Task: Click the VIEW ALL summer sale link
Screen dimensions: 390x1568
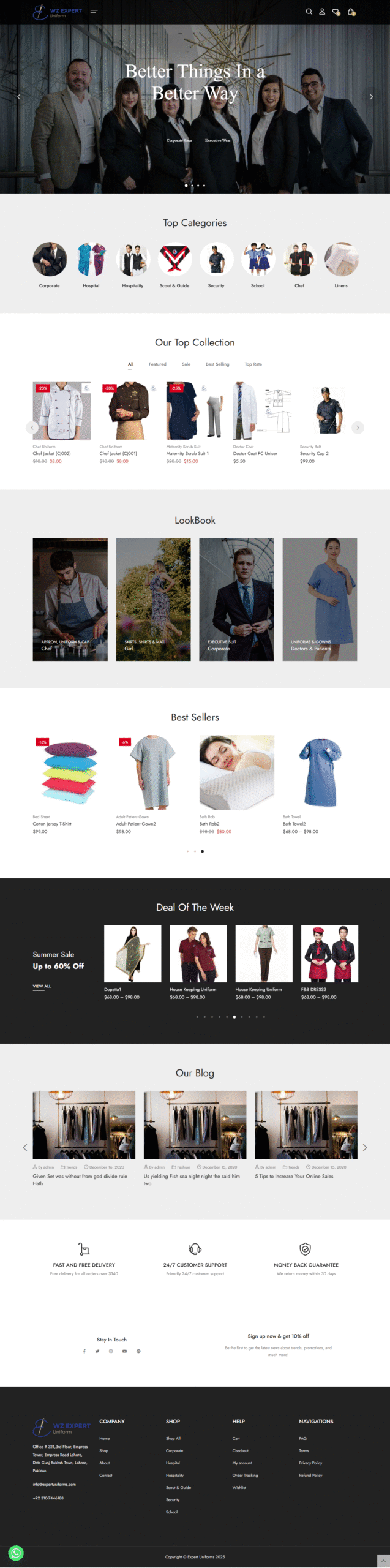Action: (x=42, y=986)
